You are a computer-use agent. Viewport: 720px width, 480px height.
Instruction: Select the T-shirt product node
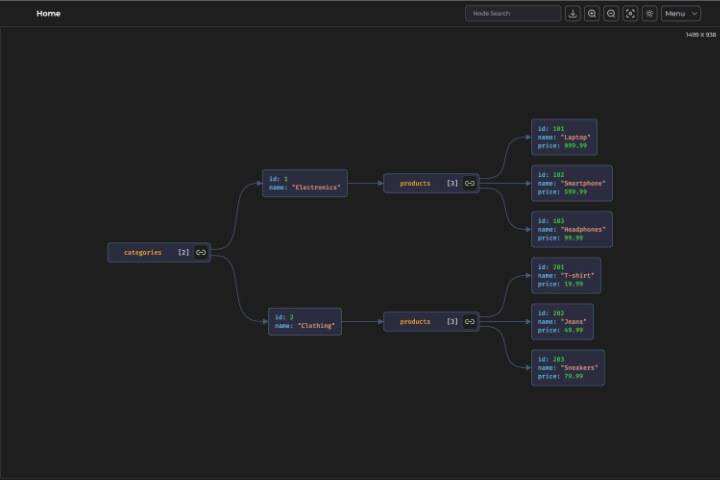pyautogui.click(x=566, y=275)
